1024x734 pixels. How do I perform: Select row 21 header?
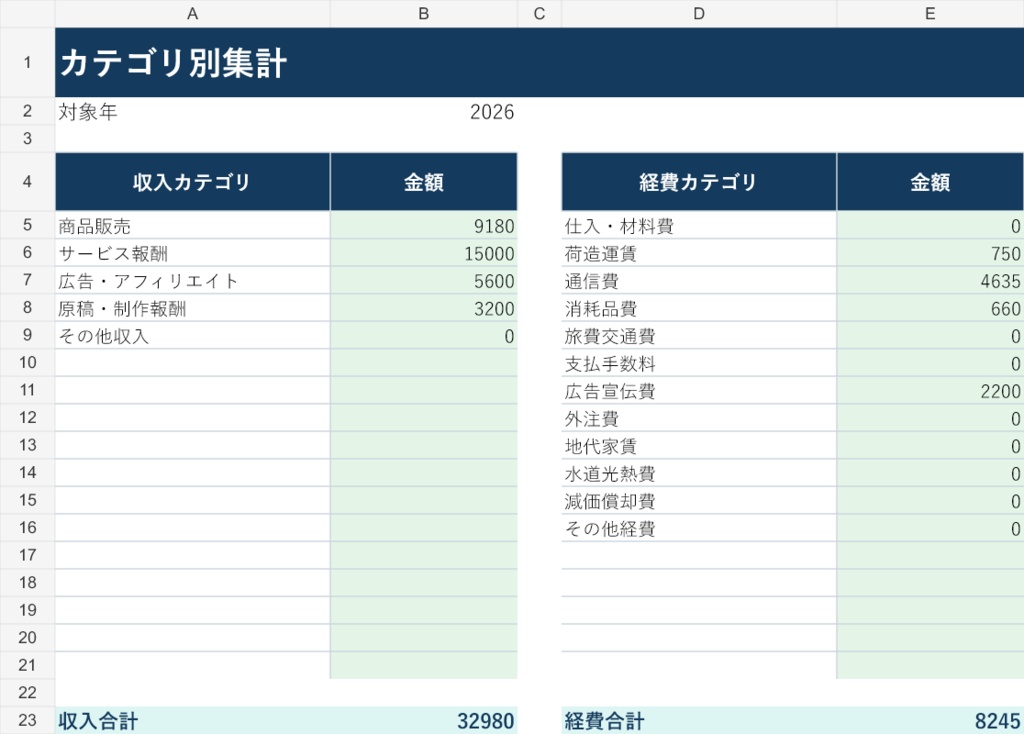coord(27,665)
